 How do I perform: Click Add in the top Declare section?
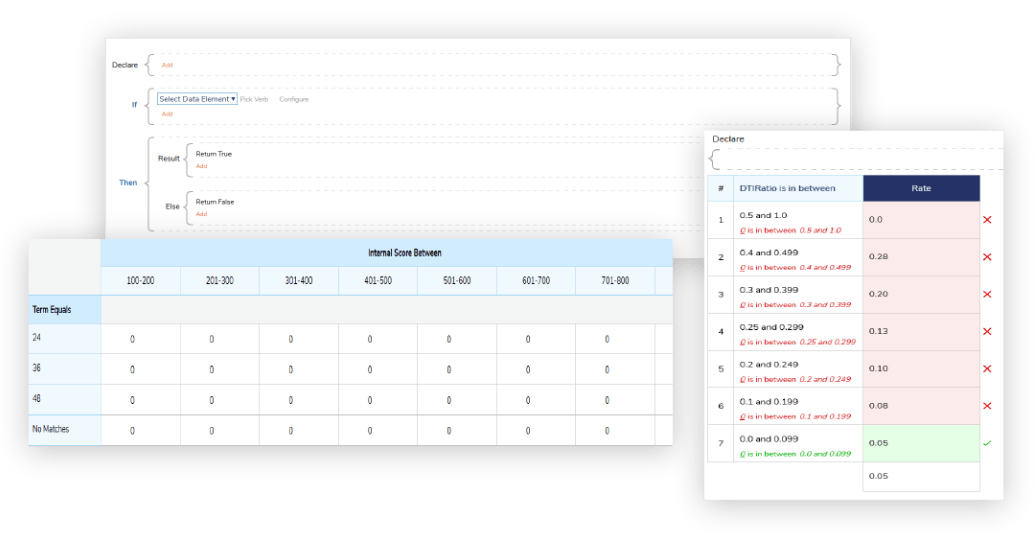pyautogui.click(x=167, y=65)
